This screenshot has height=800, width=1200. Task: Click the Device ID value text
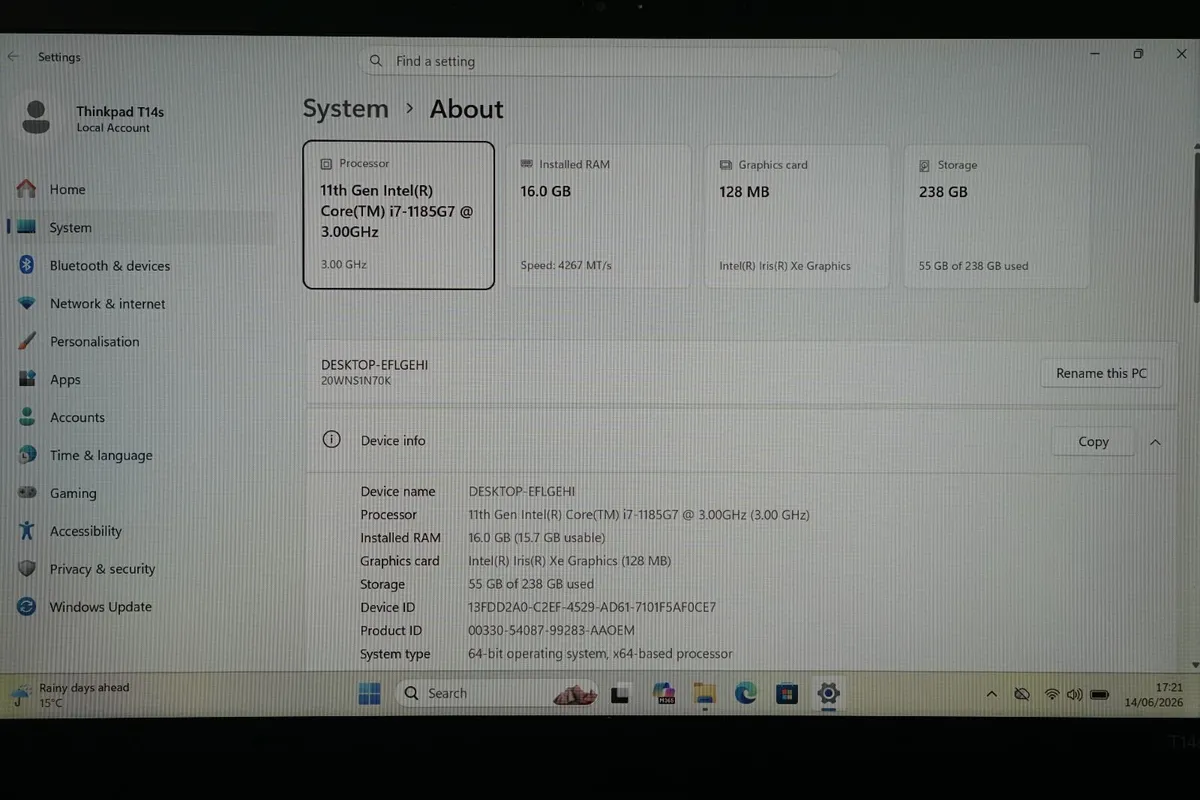tap(592, 607)
